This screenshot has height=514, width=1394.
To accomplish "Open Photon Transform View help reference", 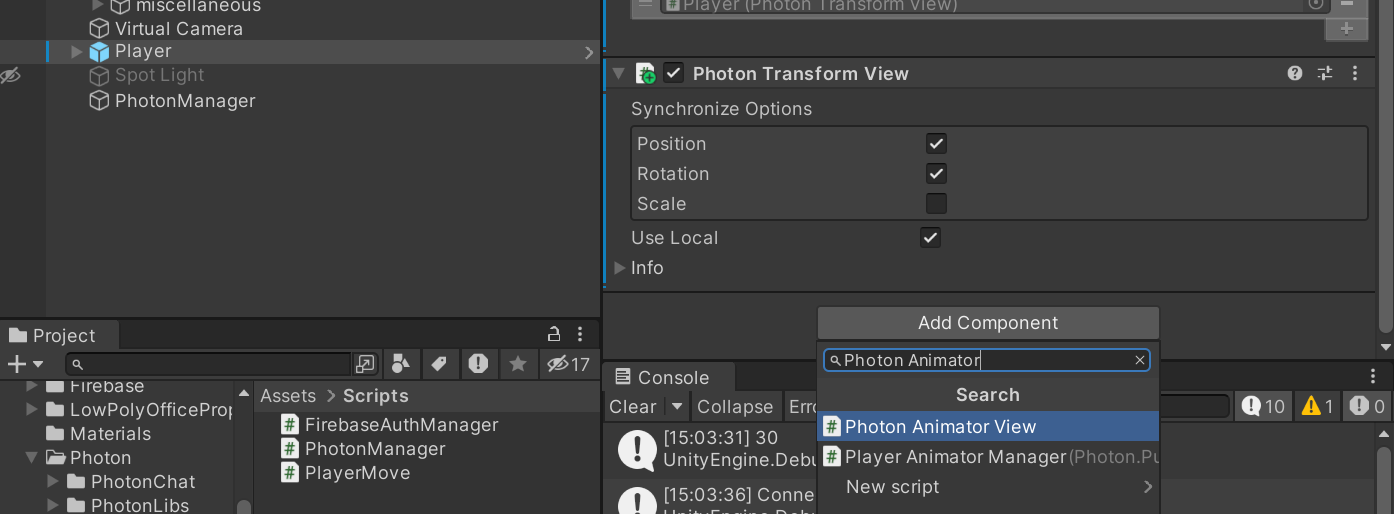I will pos(1295,73).
